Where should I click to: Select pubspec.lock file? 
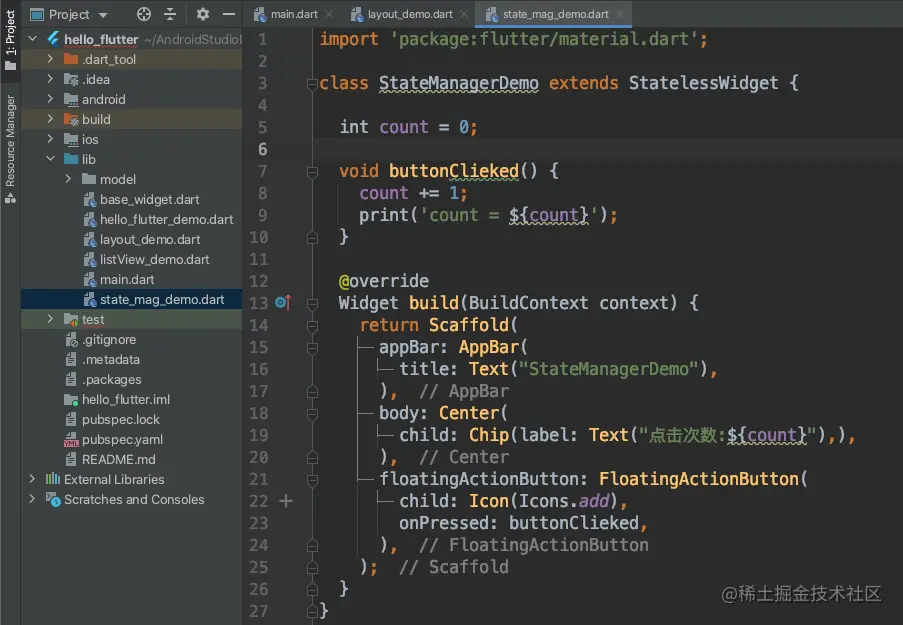click(x=120, y=419)
